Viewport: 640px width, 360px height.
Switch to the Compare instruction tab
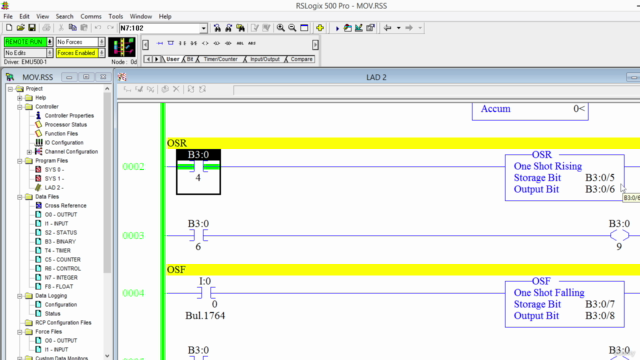point(301,59)
